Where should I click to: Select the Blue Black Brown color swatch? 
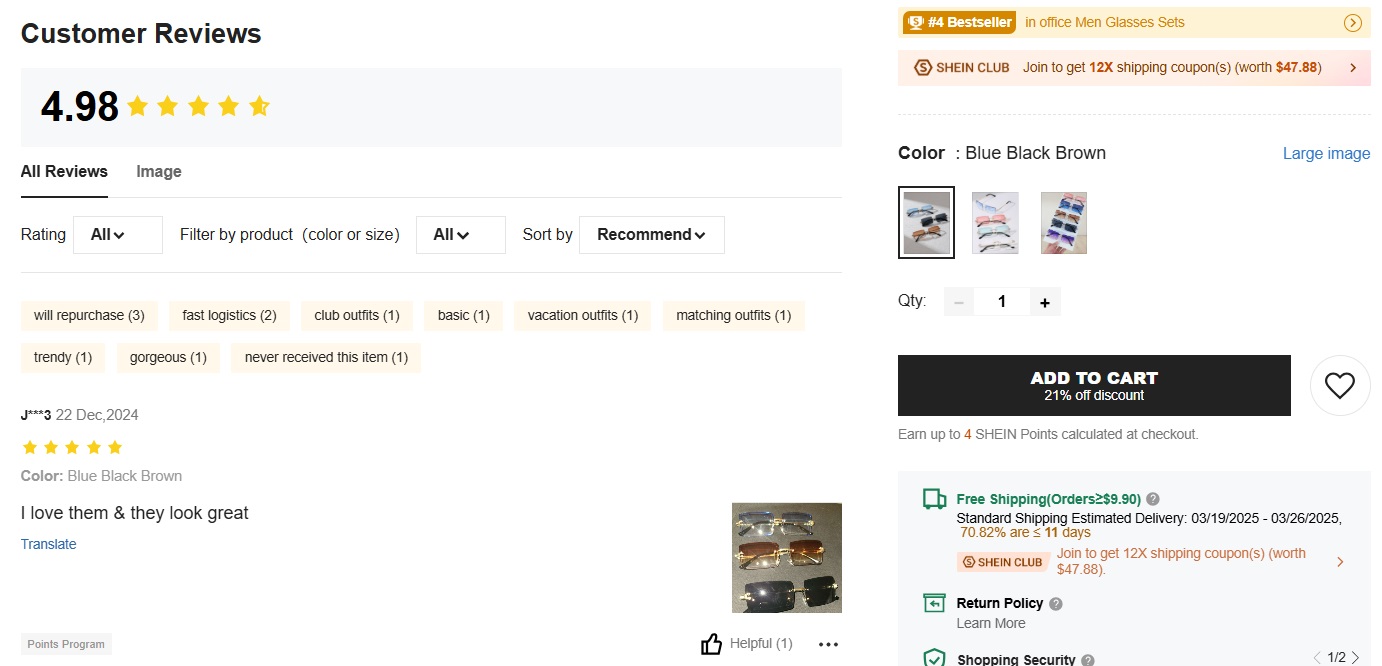tap(926, 222)
